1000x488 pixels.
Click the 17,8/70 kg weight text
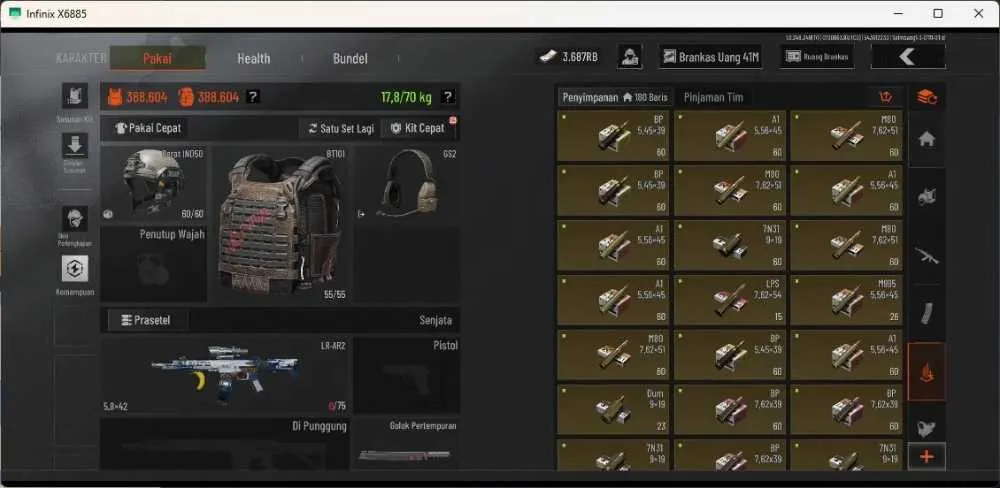tap(406, 97)
